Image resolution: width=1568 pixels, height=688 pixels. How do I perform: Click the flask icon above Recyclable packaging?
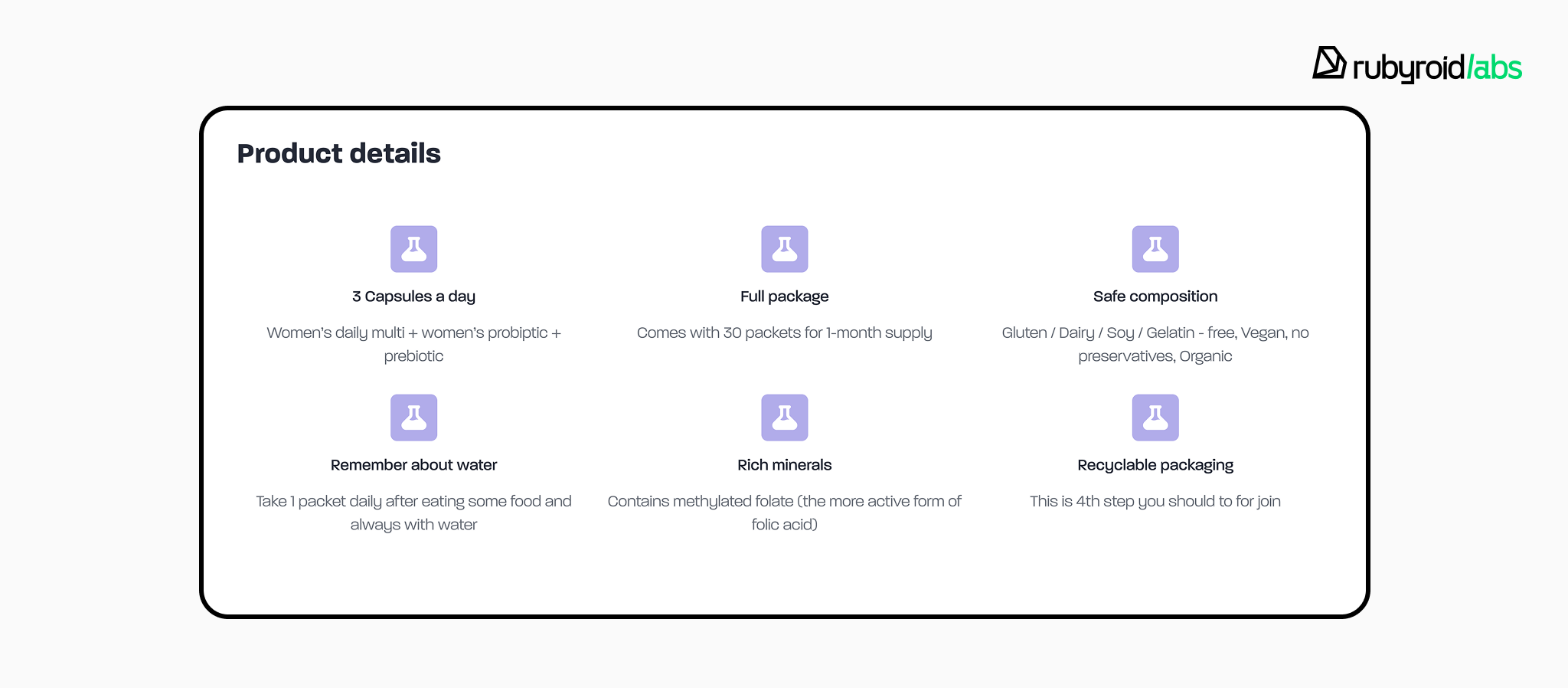(1155, 418)
